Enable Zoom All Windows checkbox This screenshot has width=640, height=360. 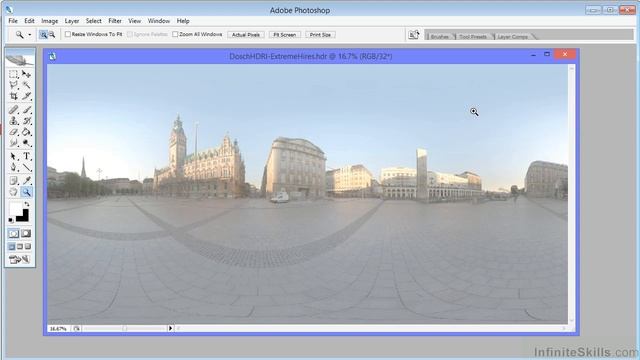[175, 34]
